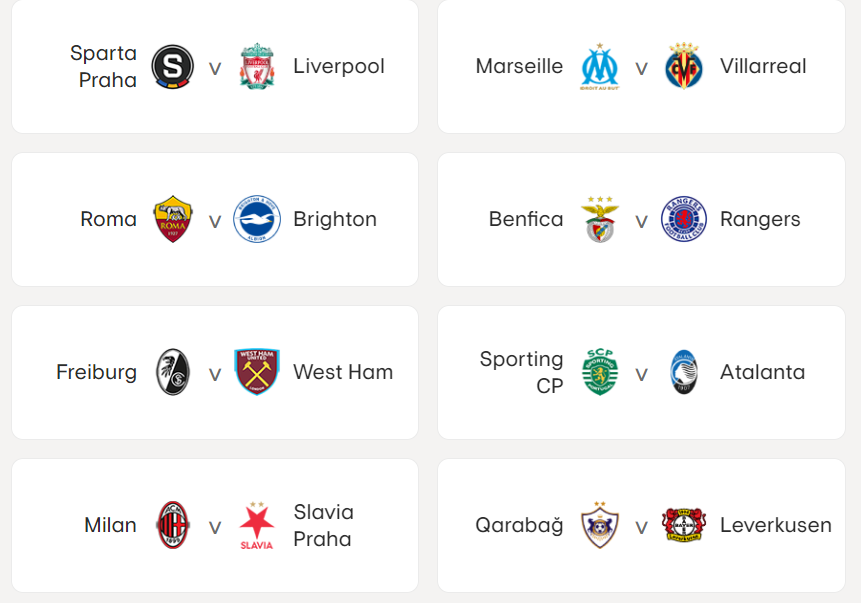Select the Slavia Praha star logo
Screen dimensions: 861x603
coord(256,525)
